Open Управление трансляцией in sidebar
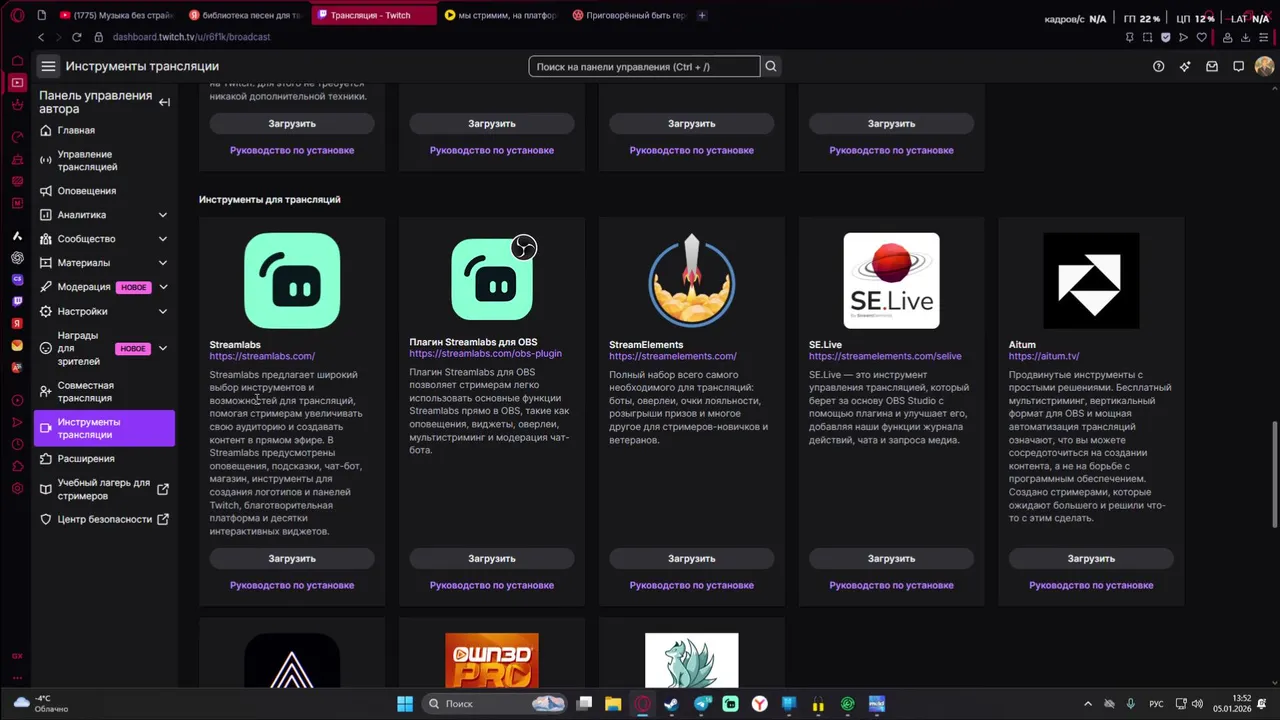The height and width of the screenshot is (720, 1280). [104, 160]
